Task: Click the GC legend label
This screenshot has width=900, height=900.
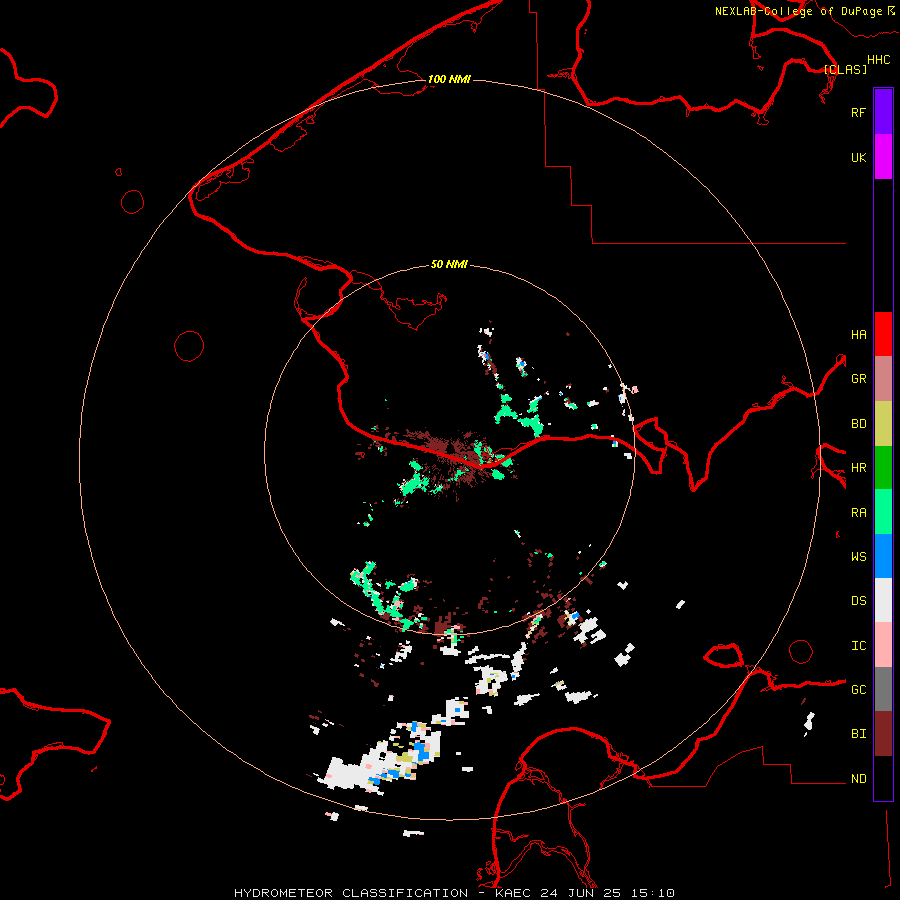Action: point(858,690)
